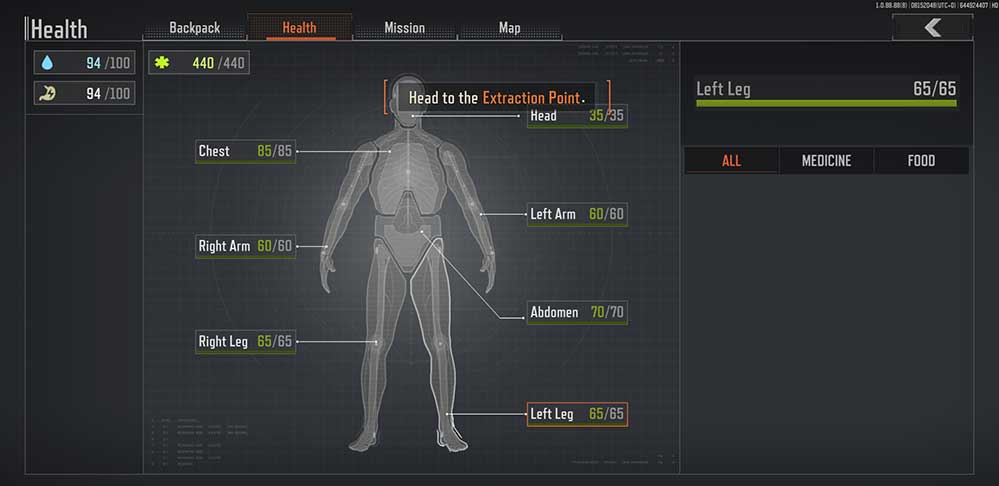Screen dimensions: 999x486
Task: Select the Right Leg 65/65 label
Action: (245, 341)
